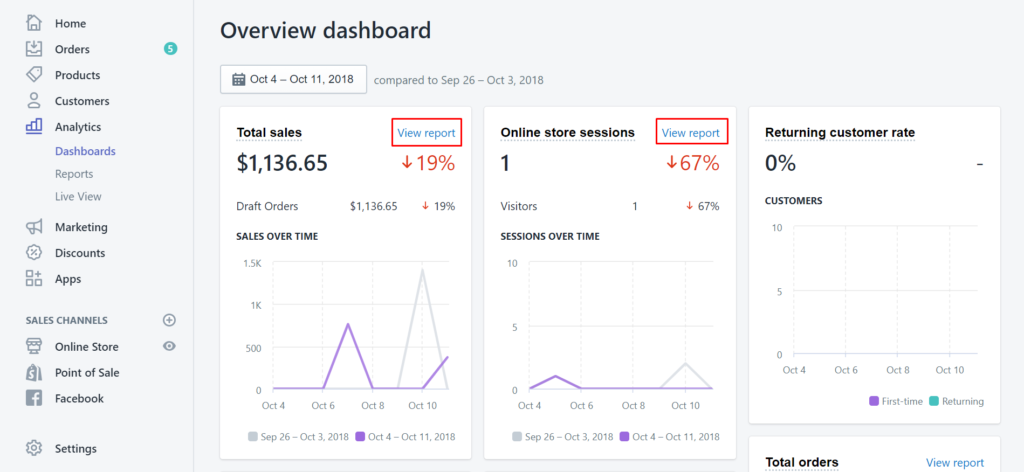1024x472 pixels.
Task: Open Apps page
Action: click(68, 279)
